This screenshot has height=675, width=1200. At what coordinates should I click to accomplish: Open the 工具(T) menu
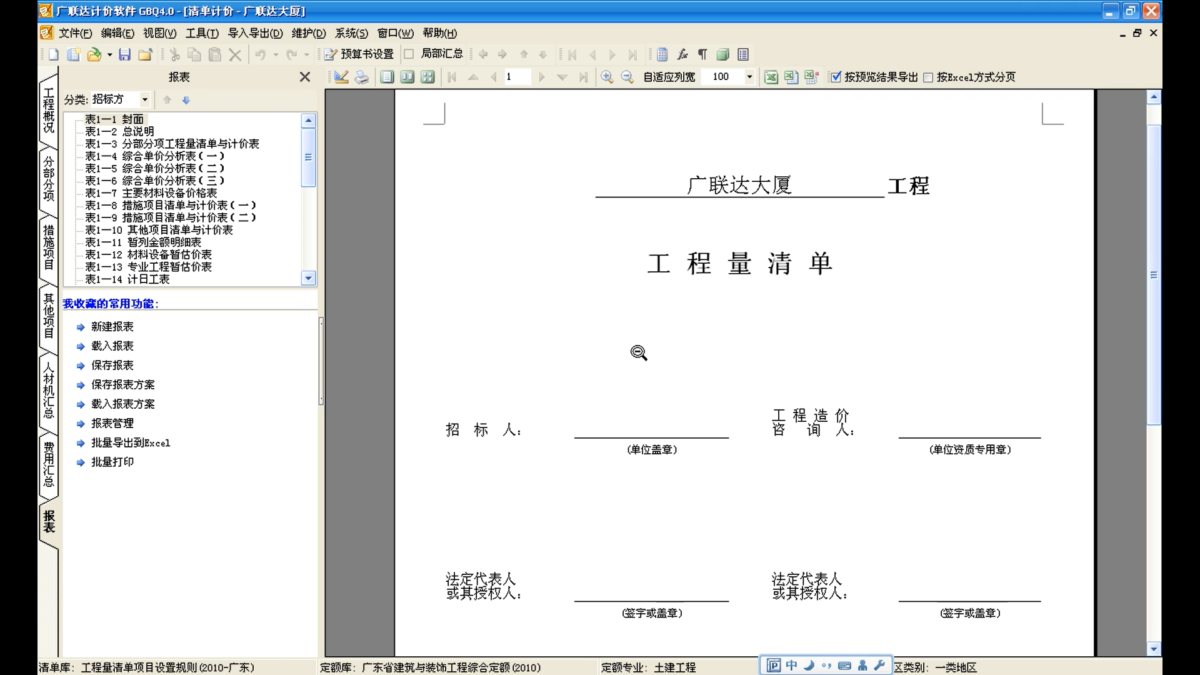[202, 34]
